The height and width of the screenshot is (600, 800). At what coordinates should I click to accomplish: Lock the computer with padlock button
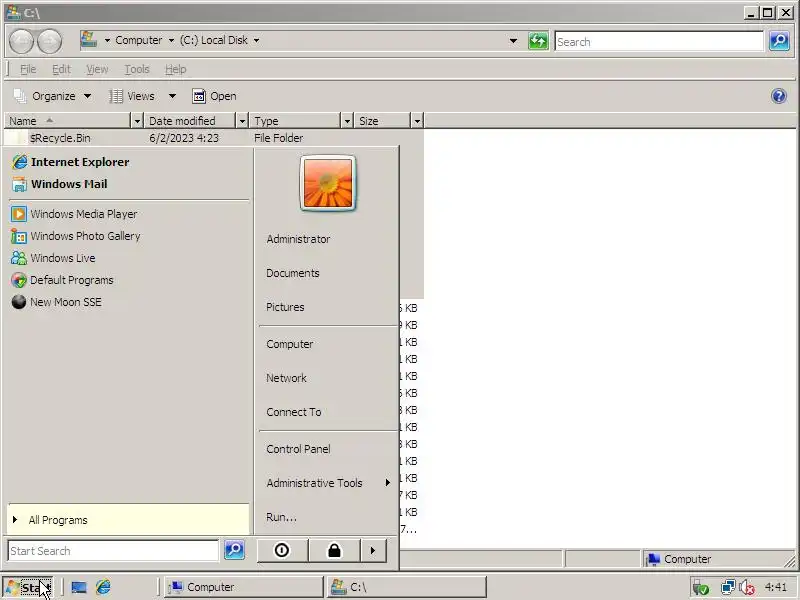334,550
